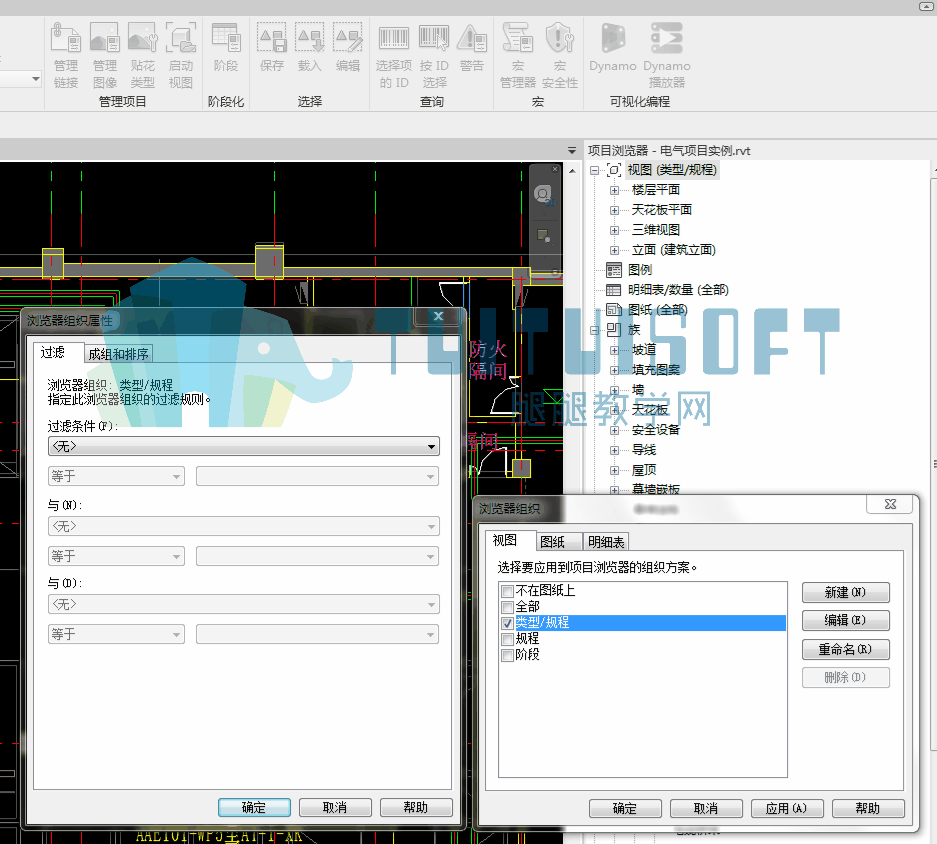Open the Warnings review tool
This screenshot has height=844, width=937.
click(x=472, y=47)
